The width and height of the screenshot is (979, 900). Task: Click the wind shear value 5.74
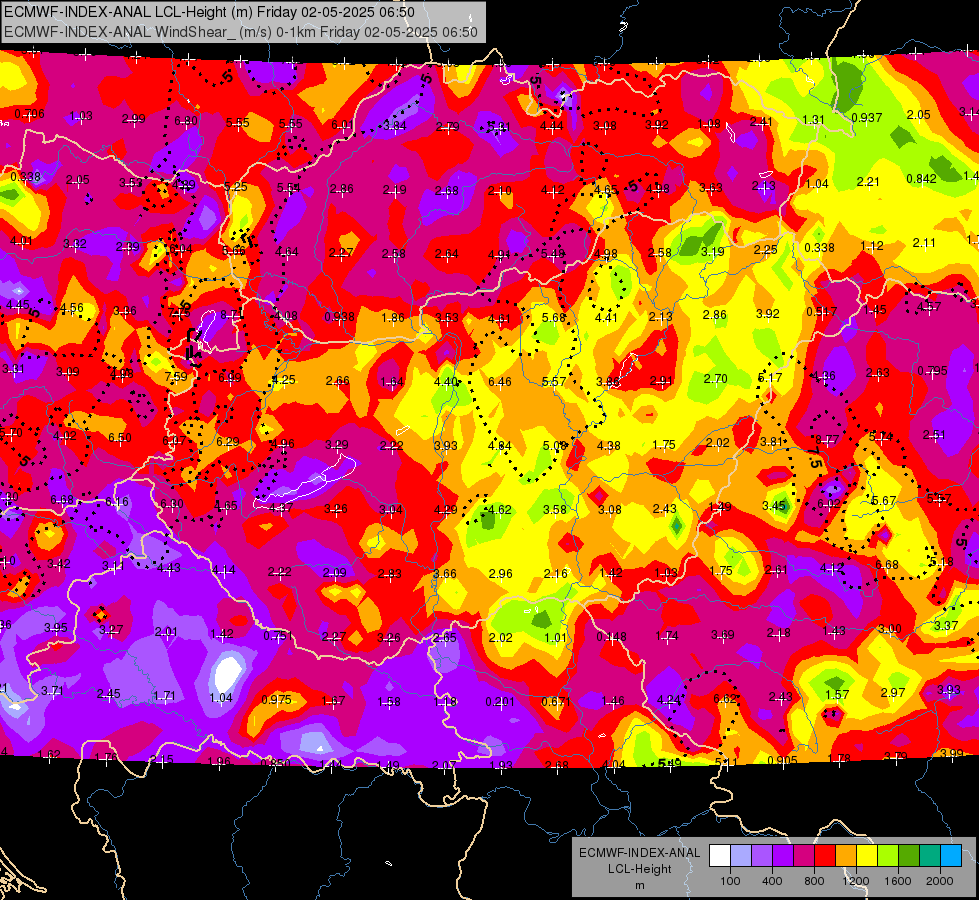[x=881, y=437]
